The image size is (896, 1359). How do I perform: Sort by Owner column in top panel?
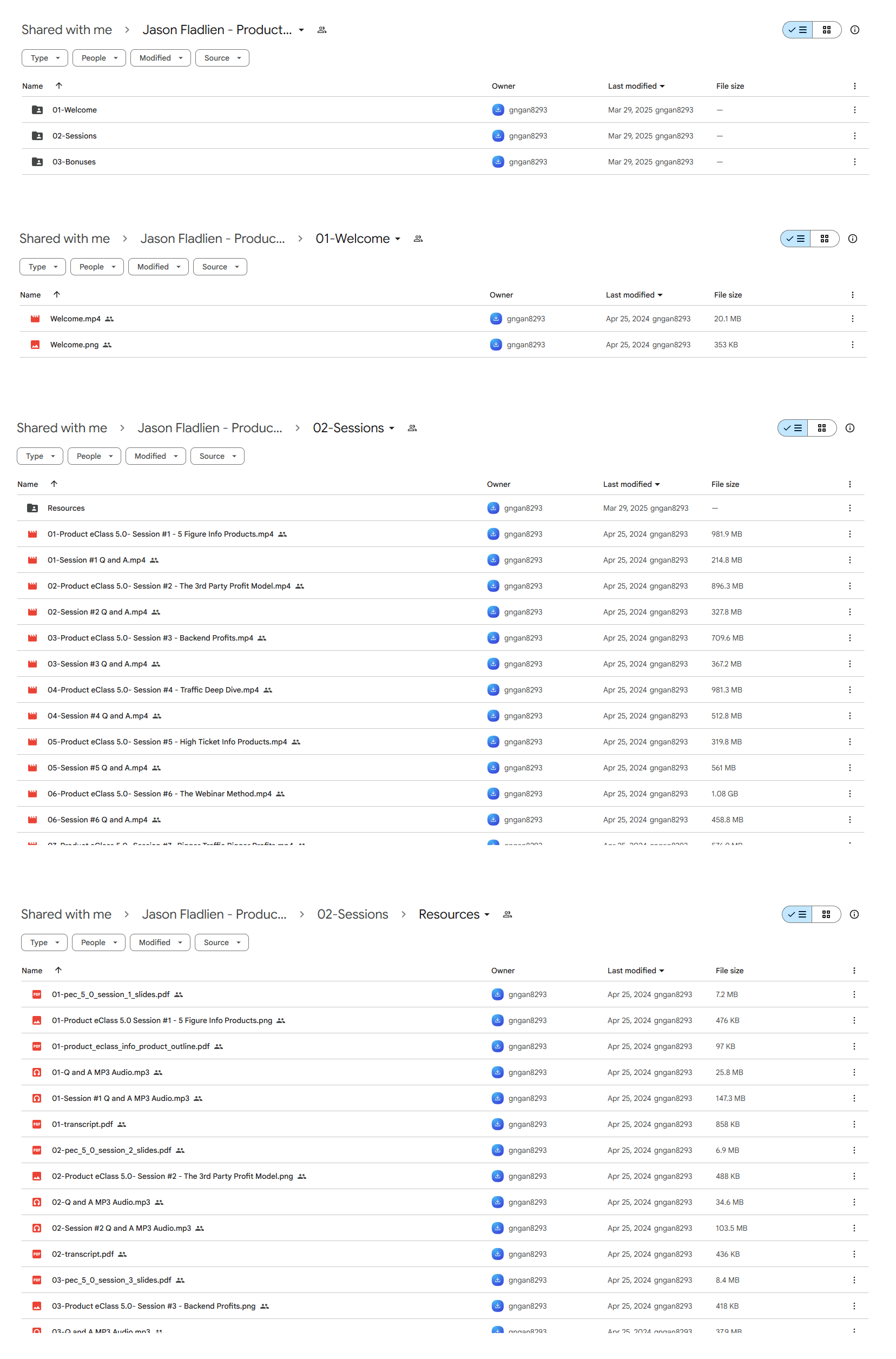[503, 86]
